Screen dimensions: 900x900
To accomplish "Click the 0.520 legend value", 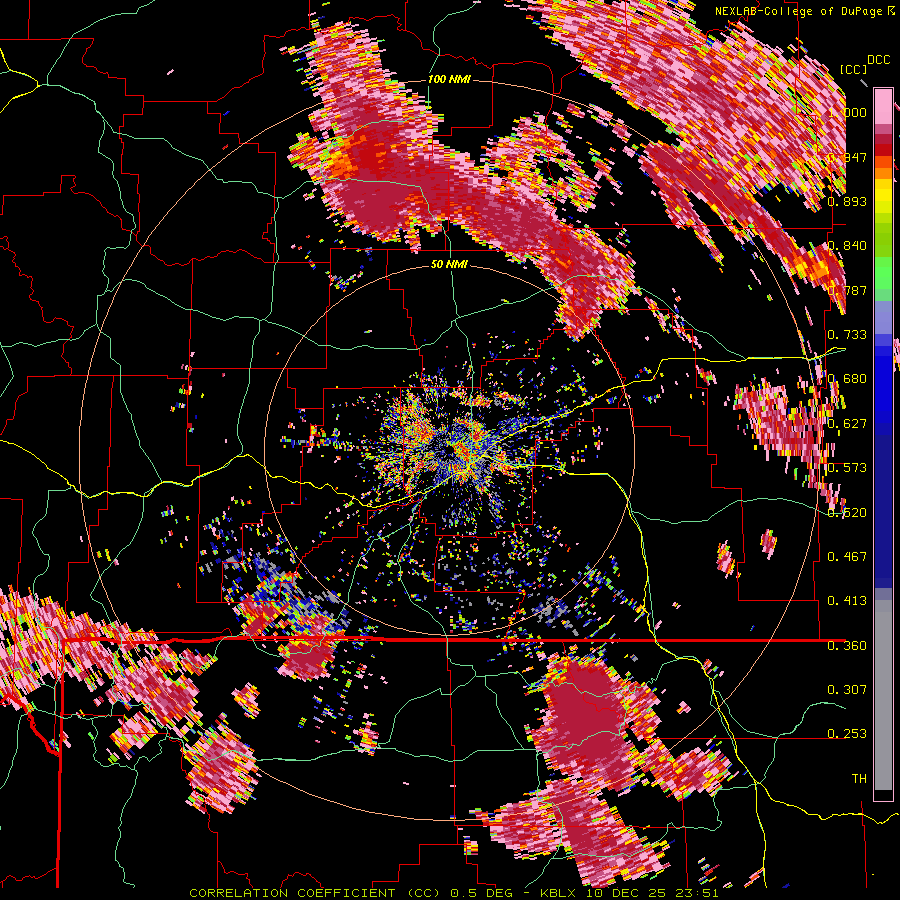I will point(847,513).
